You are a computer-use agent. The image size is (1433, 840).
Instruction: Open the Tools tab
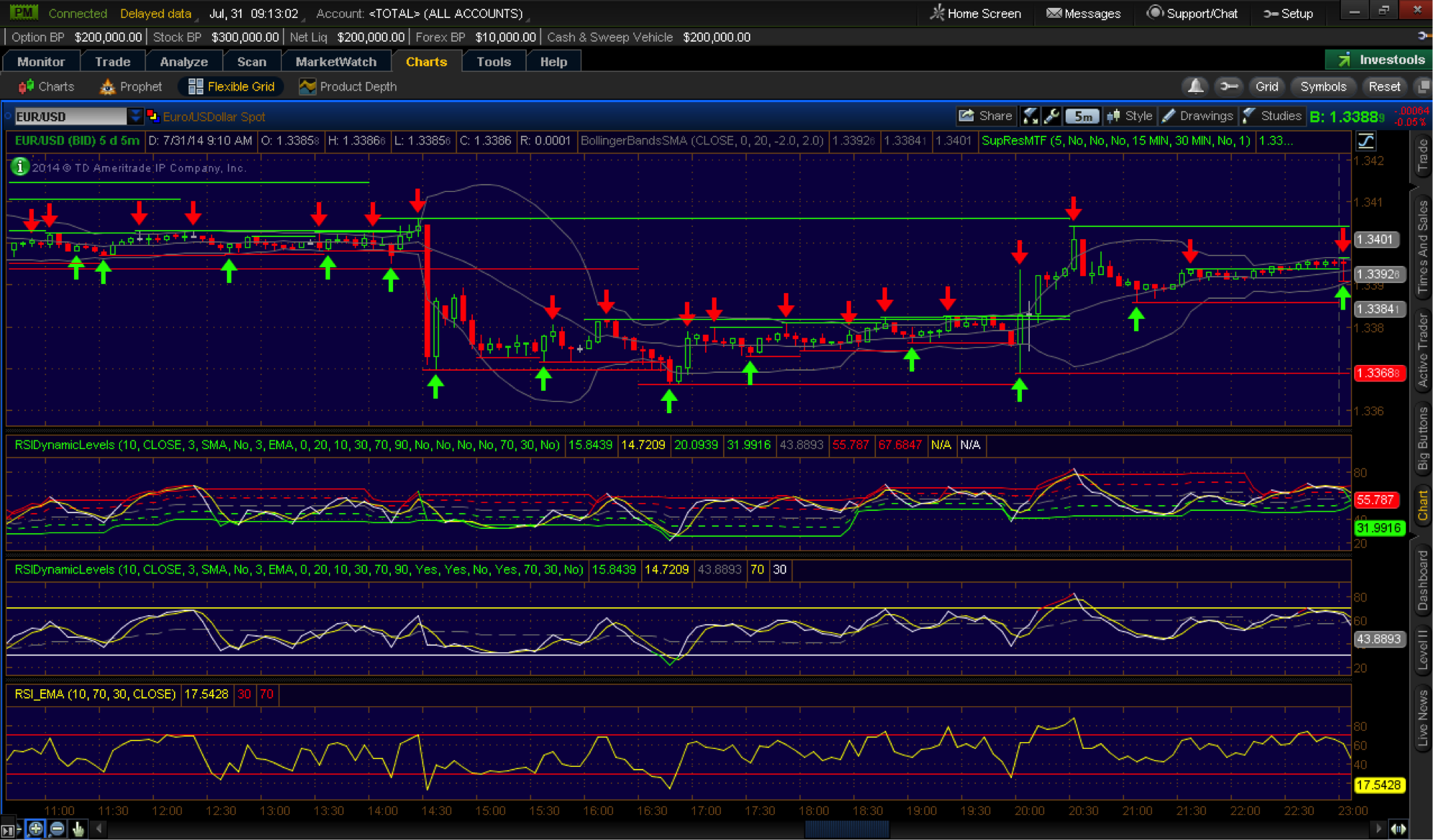point(494,62)
